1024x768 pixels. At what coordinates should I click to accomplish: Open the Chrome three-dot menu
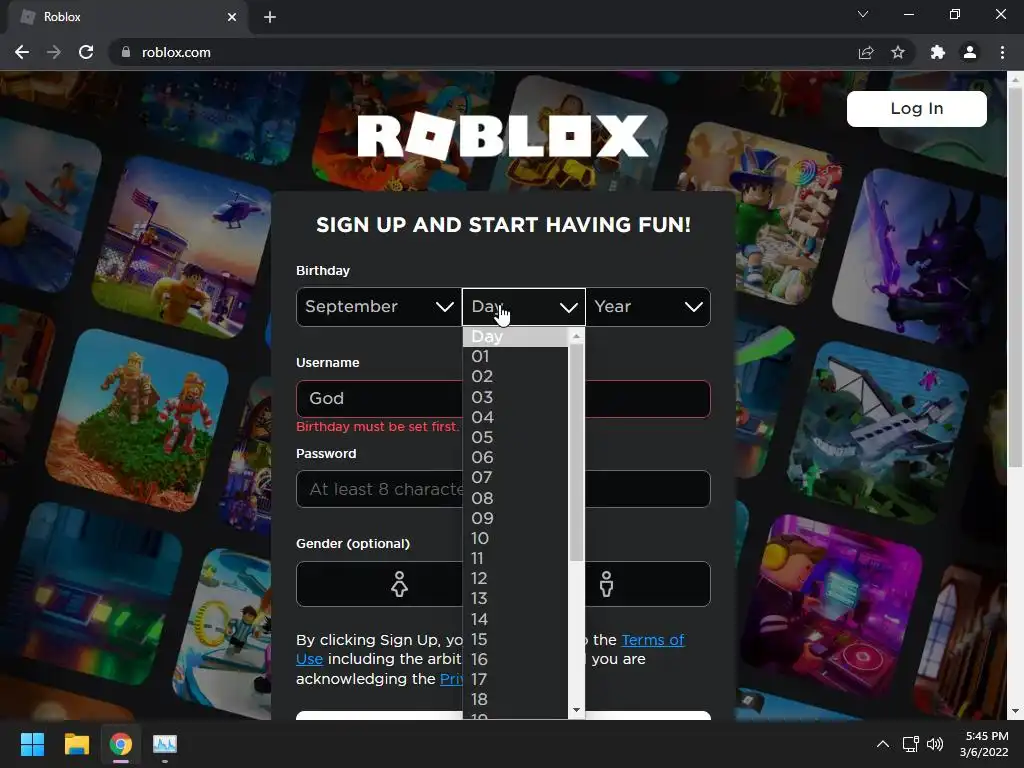click(x=1002, y=52)
